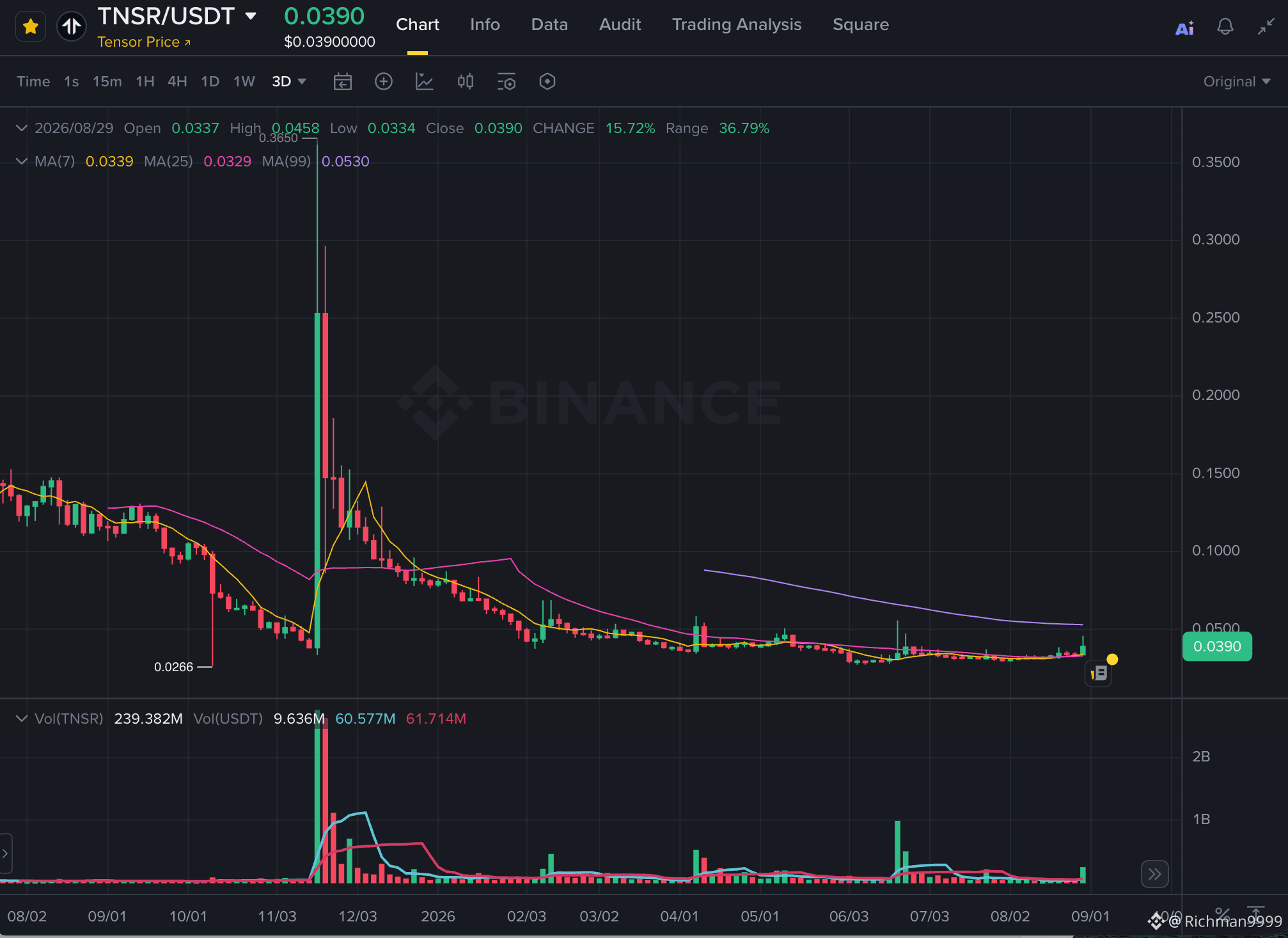
Task: Select the 1W interval
Action: [x=244, y=82]
